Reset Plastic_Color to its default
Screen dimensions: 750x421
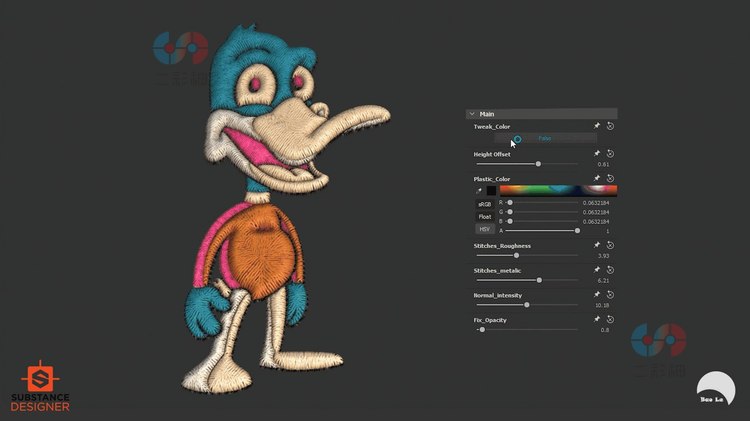pos(610,178)
